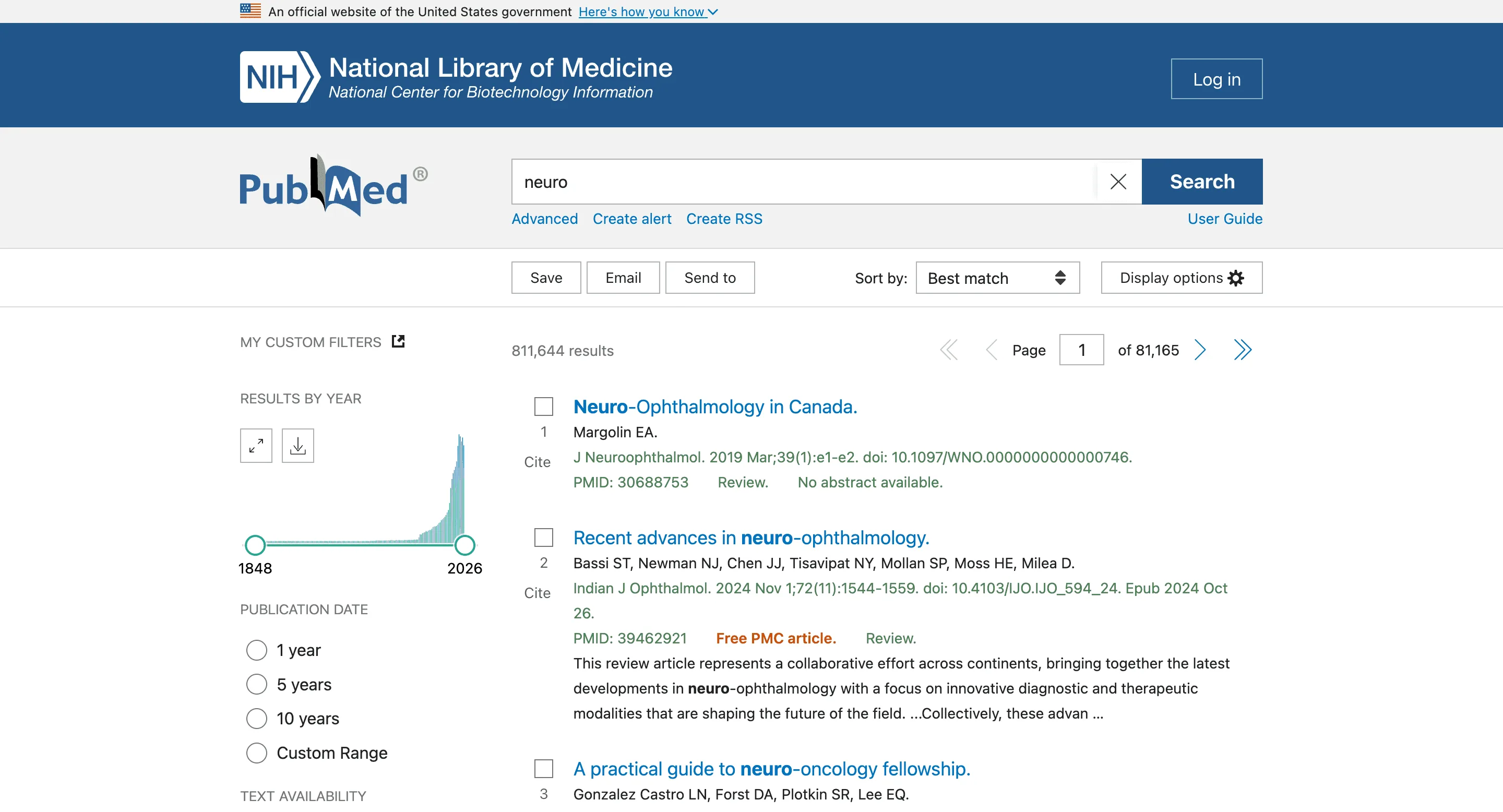Check the checkbox for result 1 Neuro-Ophthalmology in Canada
The width and height of the screenshot is (1503, 812).
click(x=543, y=406)
